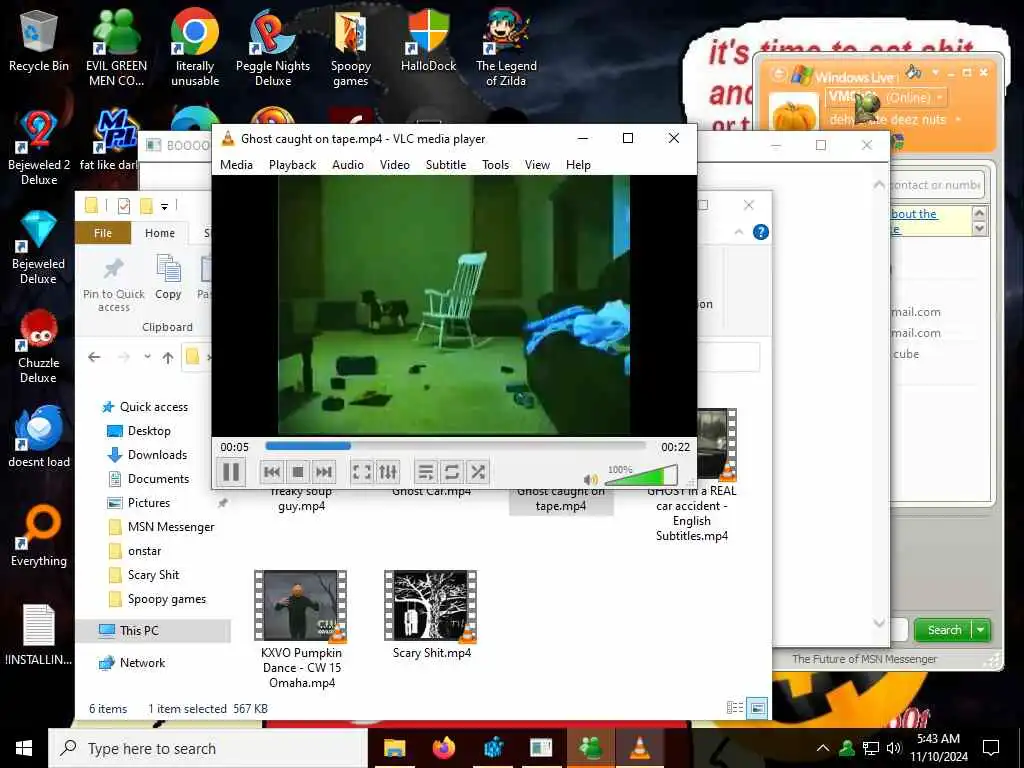
Task: Go up one folder level
Action: pyautogui.click(x=168, y=357)
